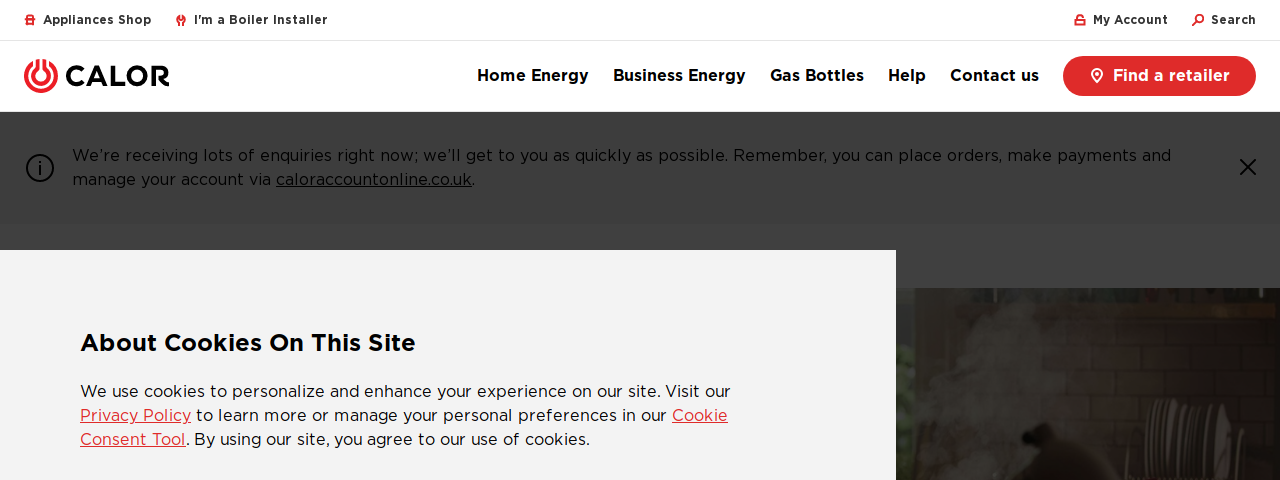Click the Find a retailer button

1159,76
